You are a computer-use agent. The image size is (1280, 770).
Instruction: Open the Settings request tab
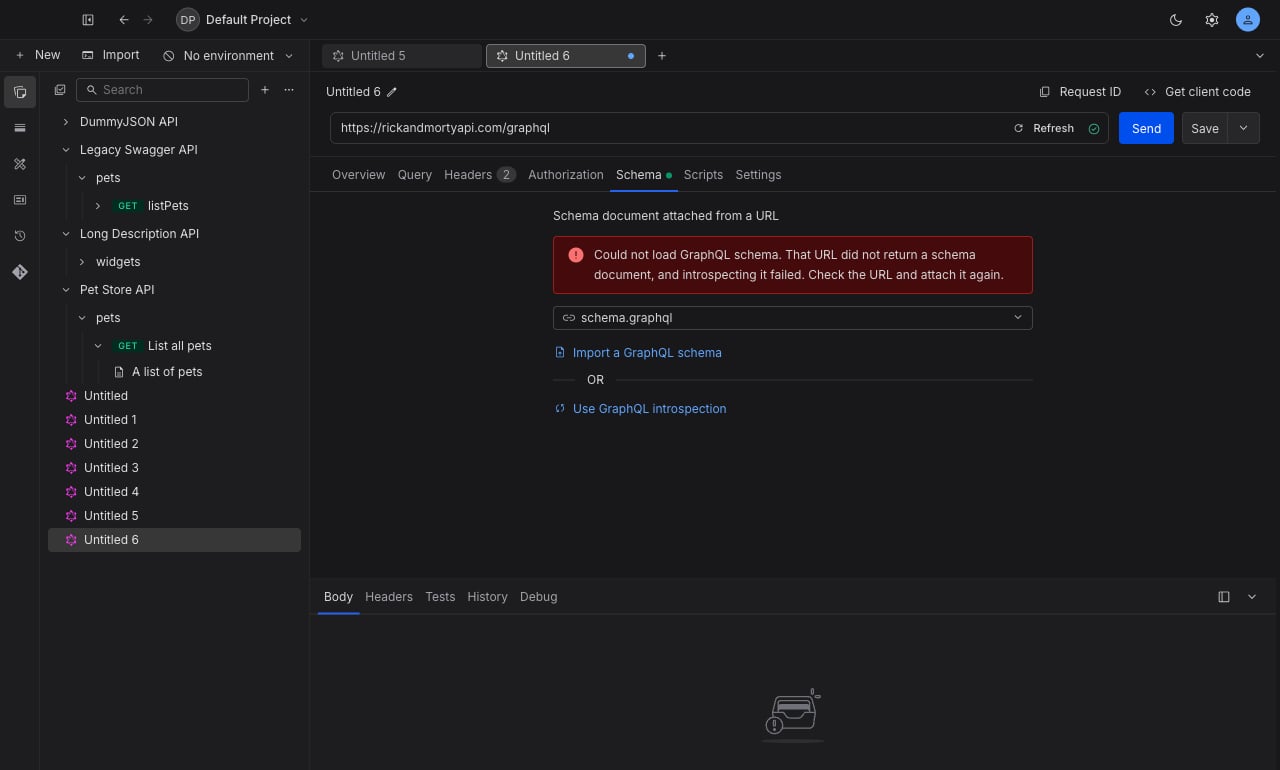[x=758, y=175]
